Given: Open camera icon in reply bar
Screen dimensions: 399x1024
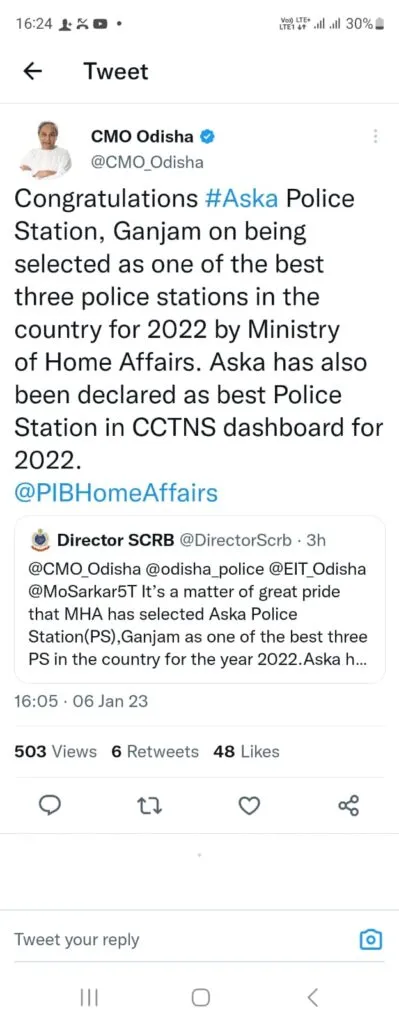Looking at the screenshot, I should 371,940.
